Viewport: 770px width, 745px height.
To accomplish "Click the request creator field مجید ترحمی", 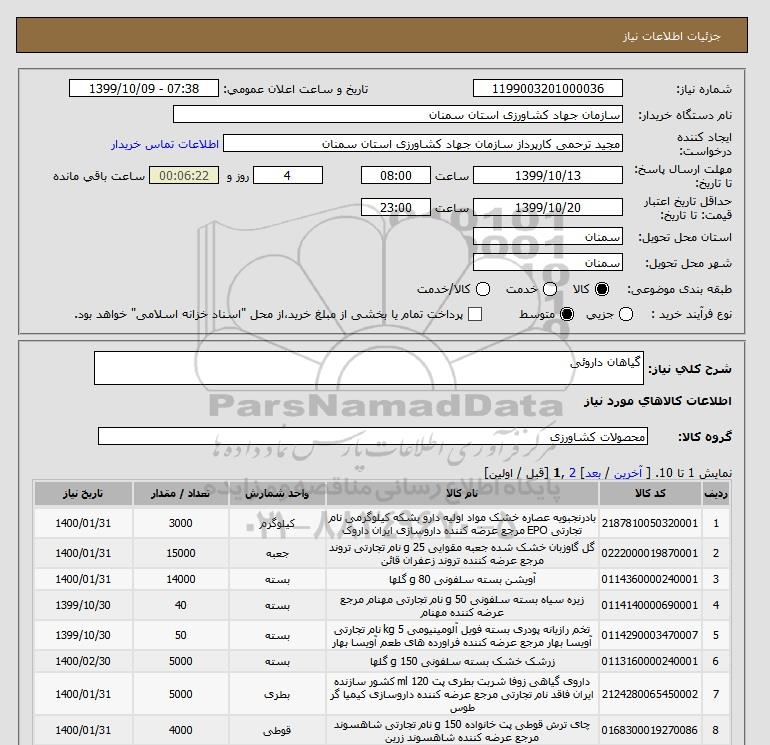I will click(423, 144).
